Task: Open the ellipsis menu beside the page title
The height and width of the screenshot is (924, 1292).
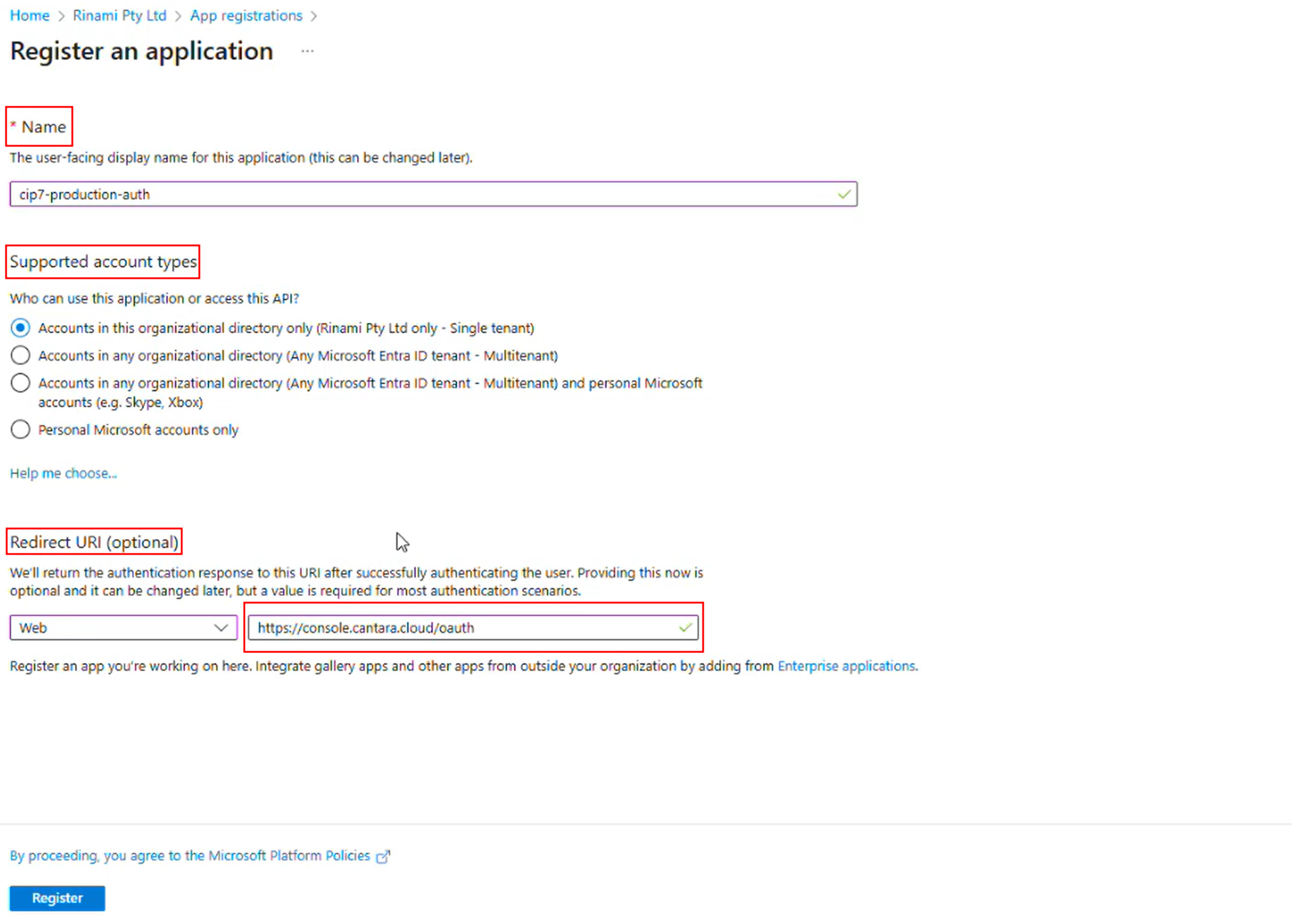Action: click(308, 52)
